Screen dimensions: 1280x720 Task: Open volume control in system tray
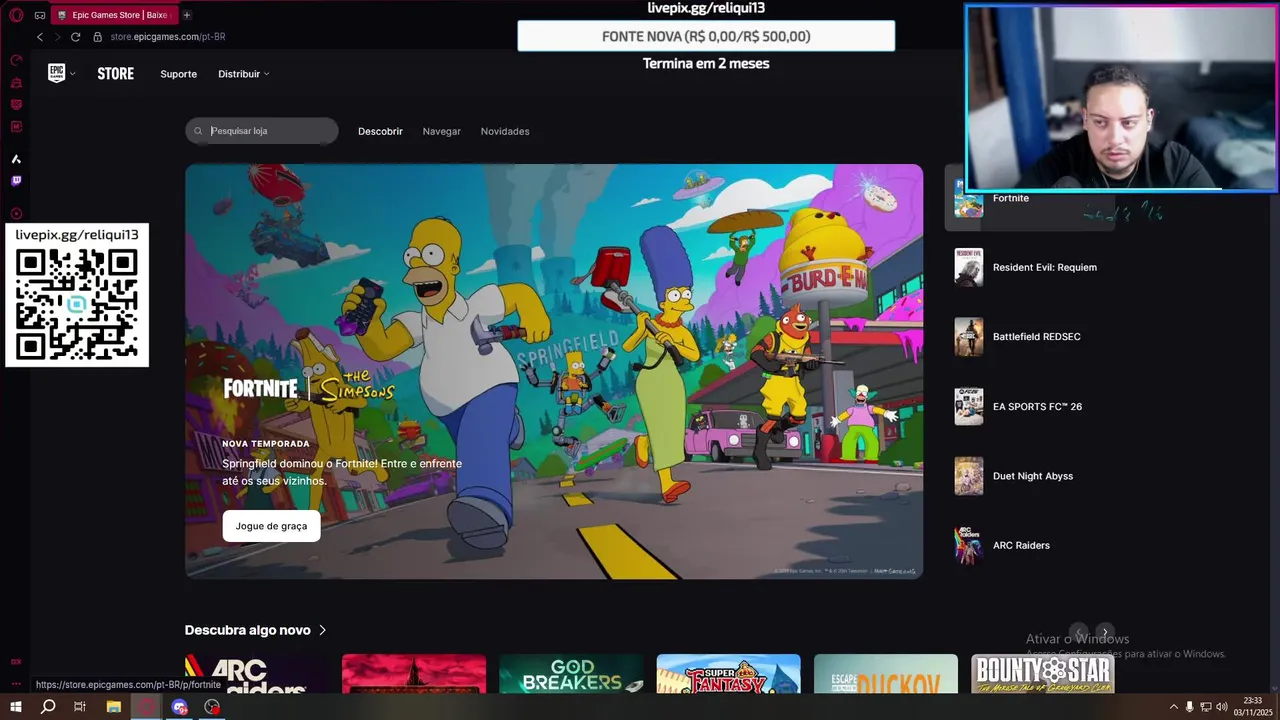click(1221, 707)
